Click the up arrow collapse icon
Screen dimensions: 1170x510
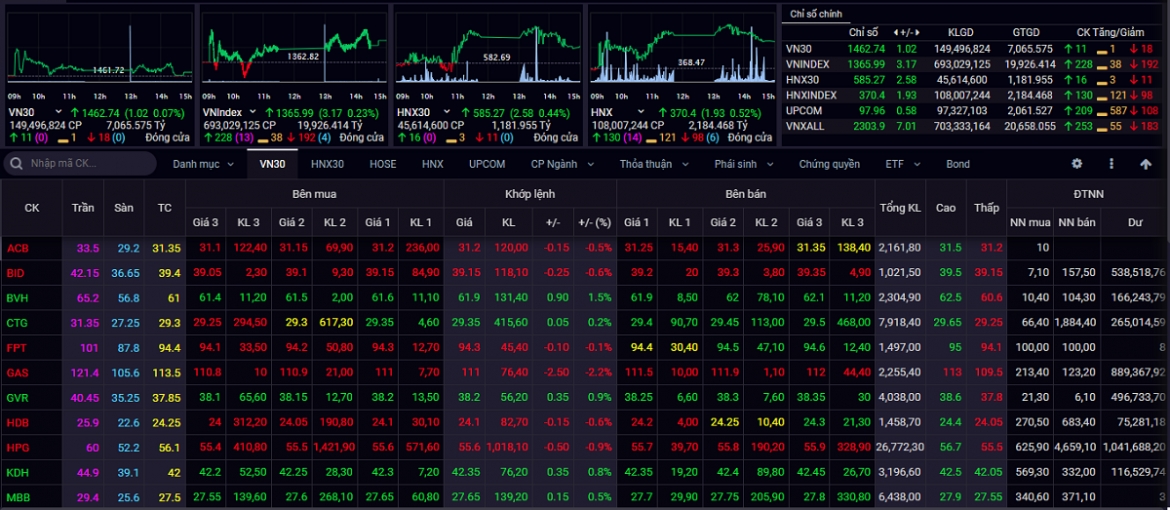[1145, 164]
